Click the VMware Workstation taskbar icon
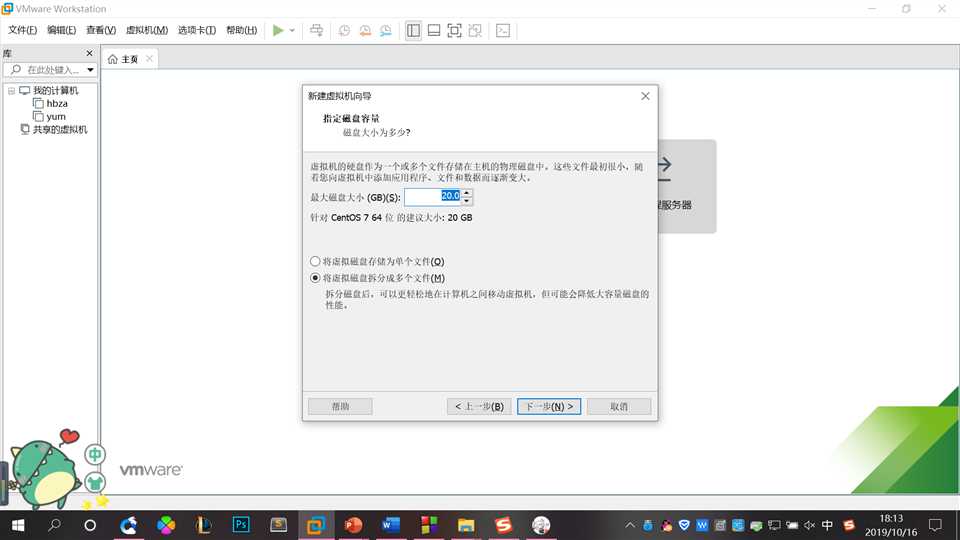 [x=316, y=525]
